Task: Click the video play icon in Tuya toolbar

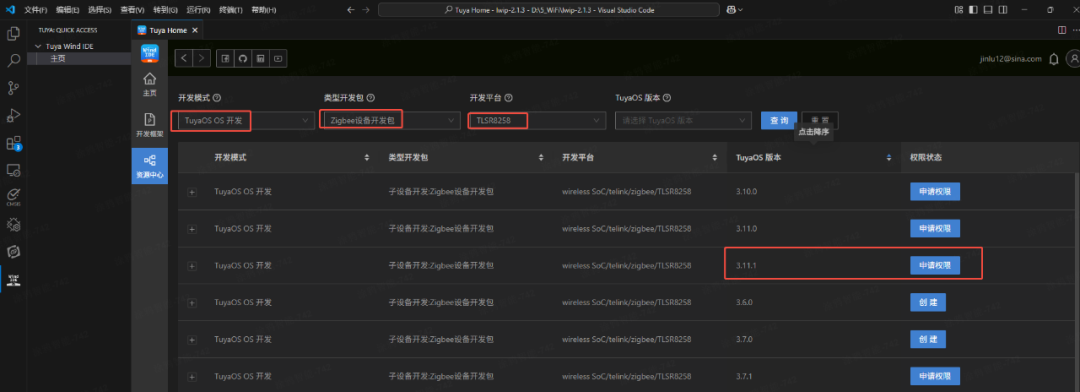Action: (278, 59)
